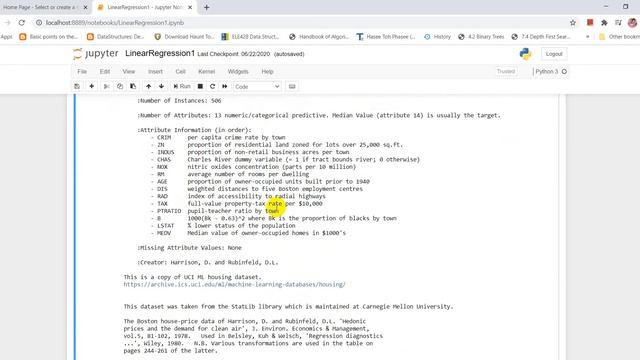
Task: Run the selected cell
Action: coord(182,87)
